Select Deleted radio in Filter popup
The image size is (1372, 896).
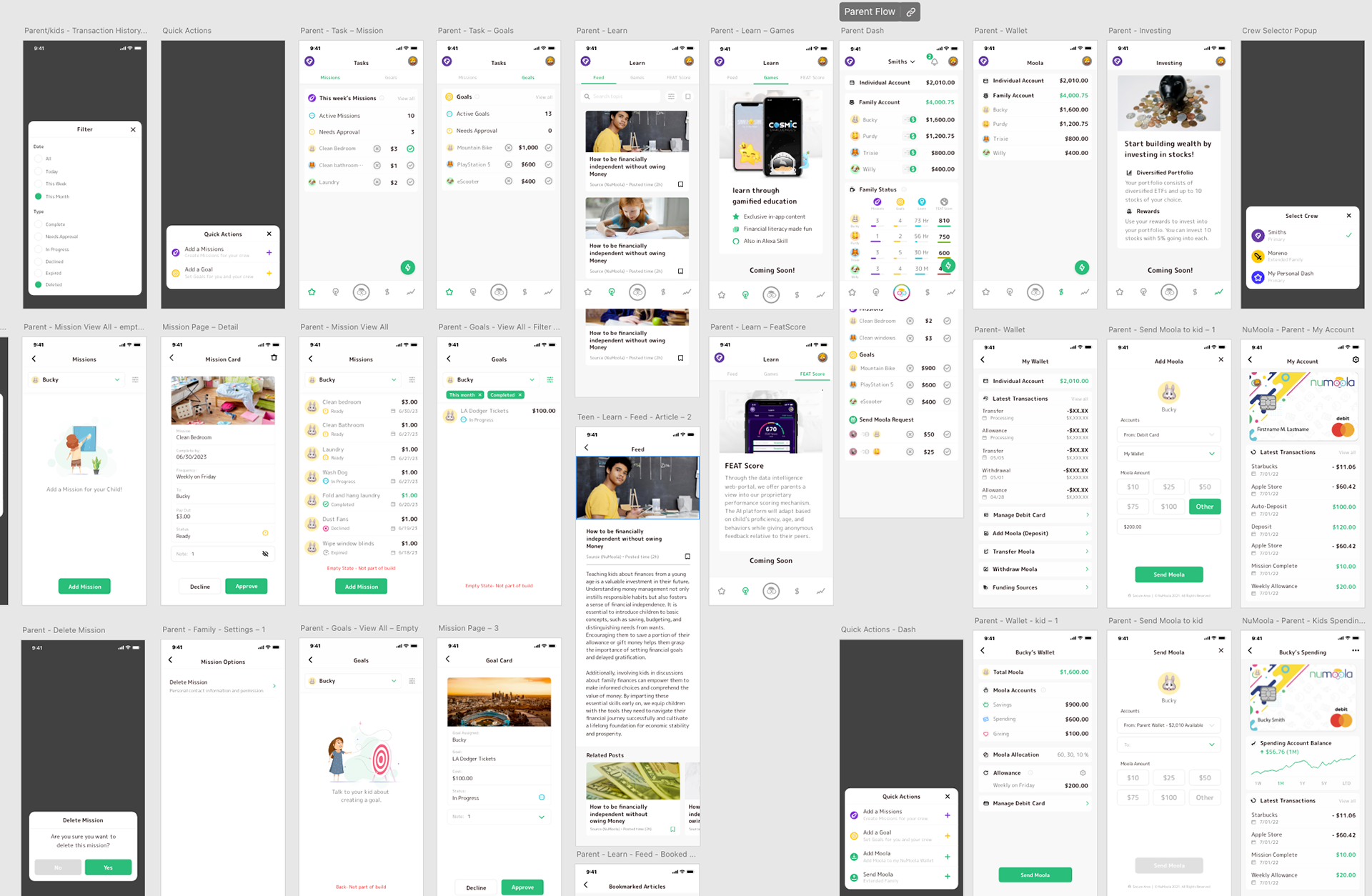[38, 284]
